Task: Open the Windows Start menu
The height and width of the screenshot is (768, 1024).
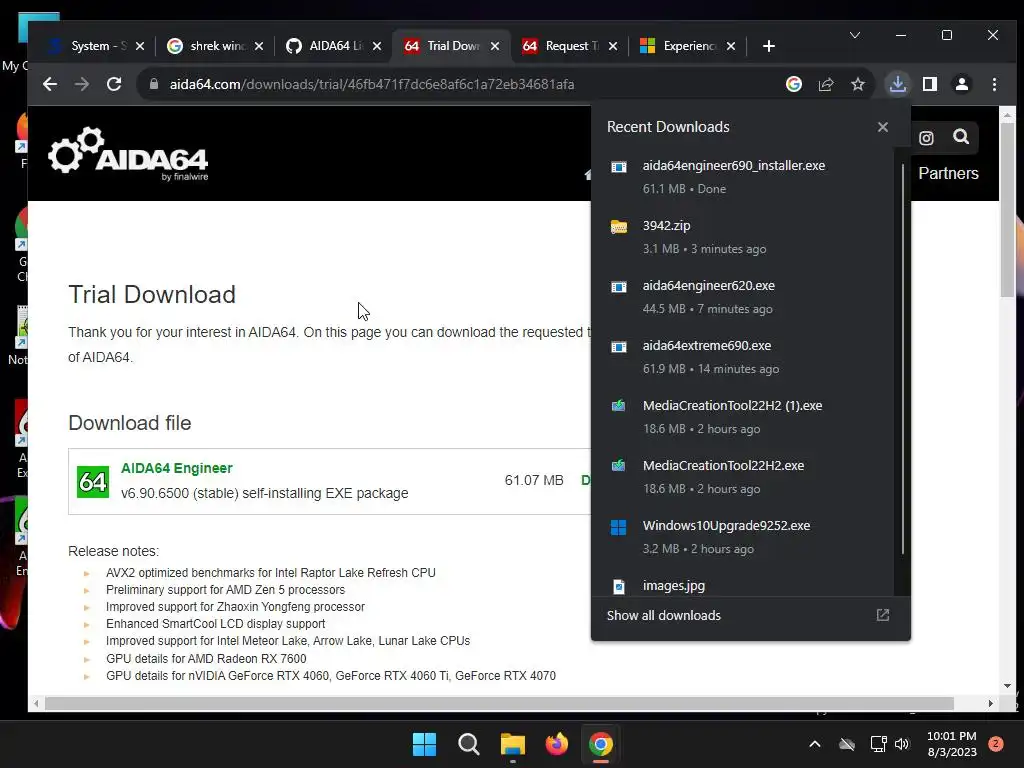Action: (424, 744)
